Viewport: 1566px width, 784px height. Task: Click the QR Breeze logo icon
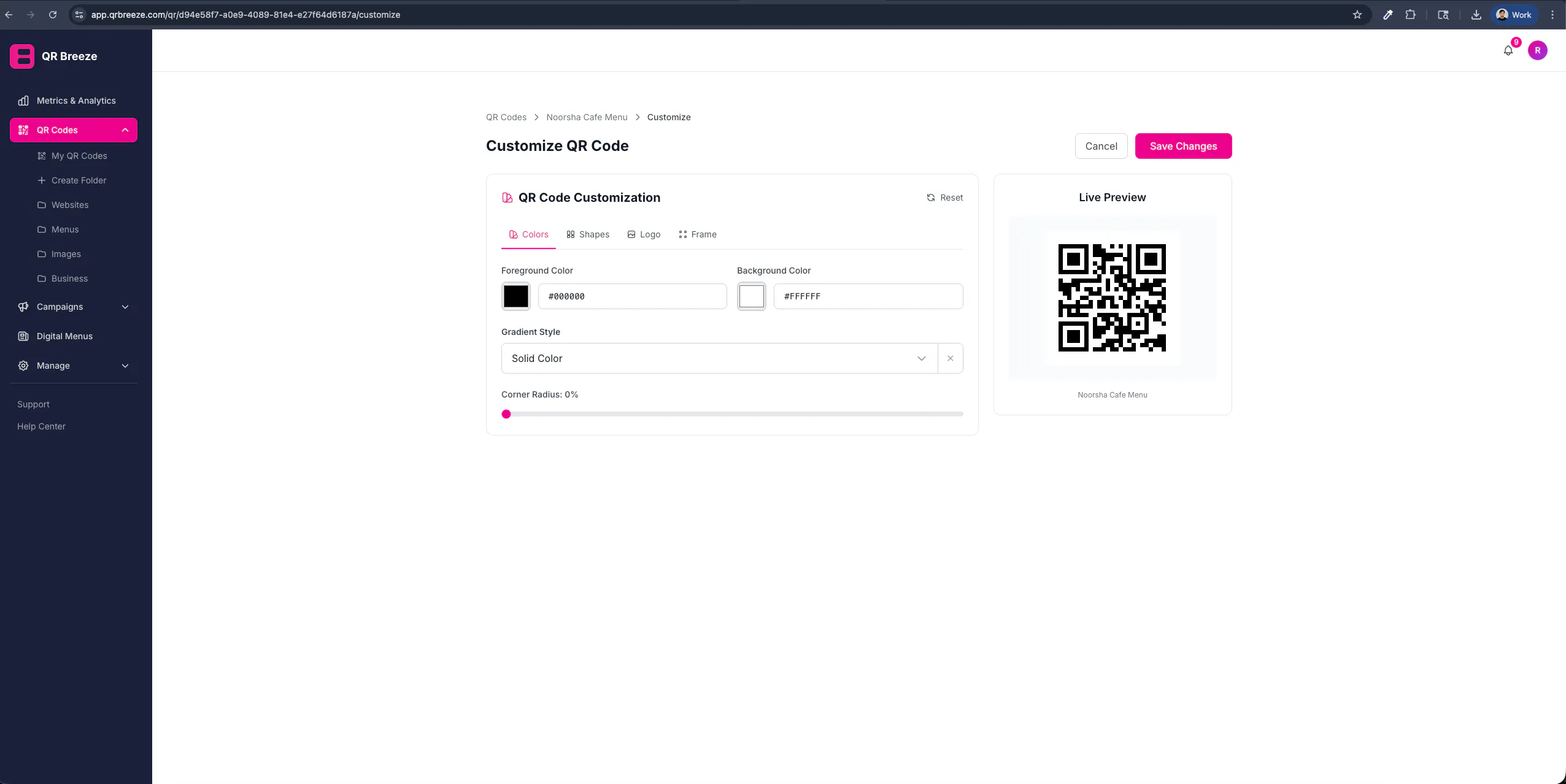(22, 56)
